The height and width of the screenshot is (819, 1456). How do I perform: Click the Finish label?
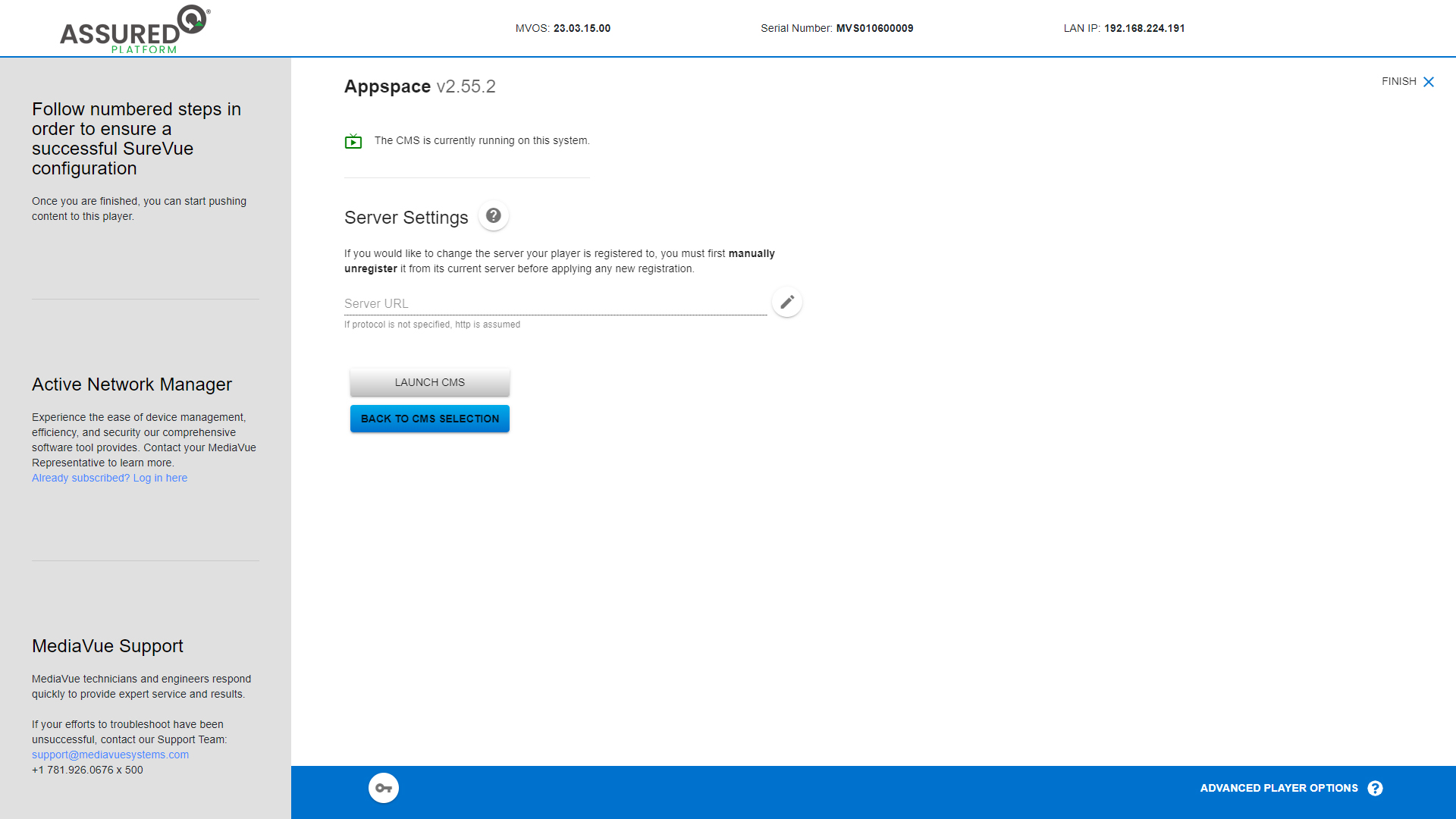pos(1399,81)
